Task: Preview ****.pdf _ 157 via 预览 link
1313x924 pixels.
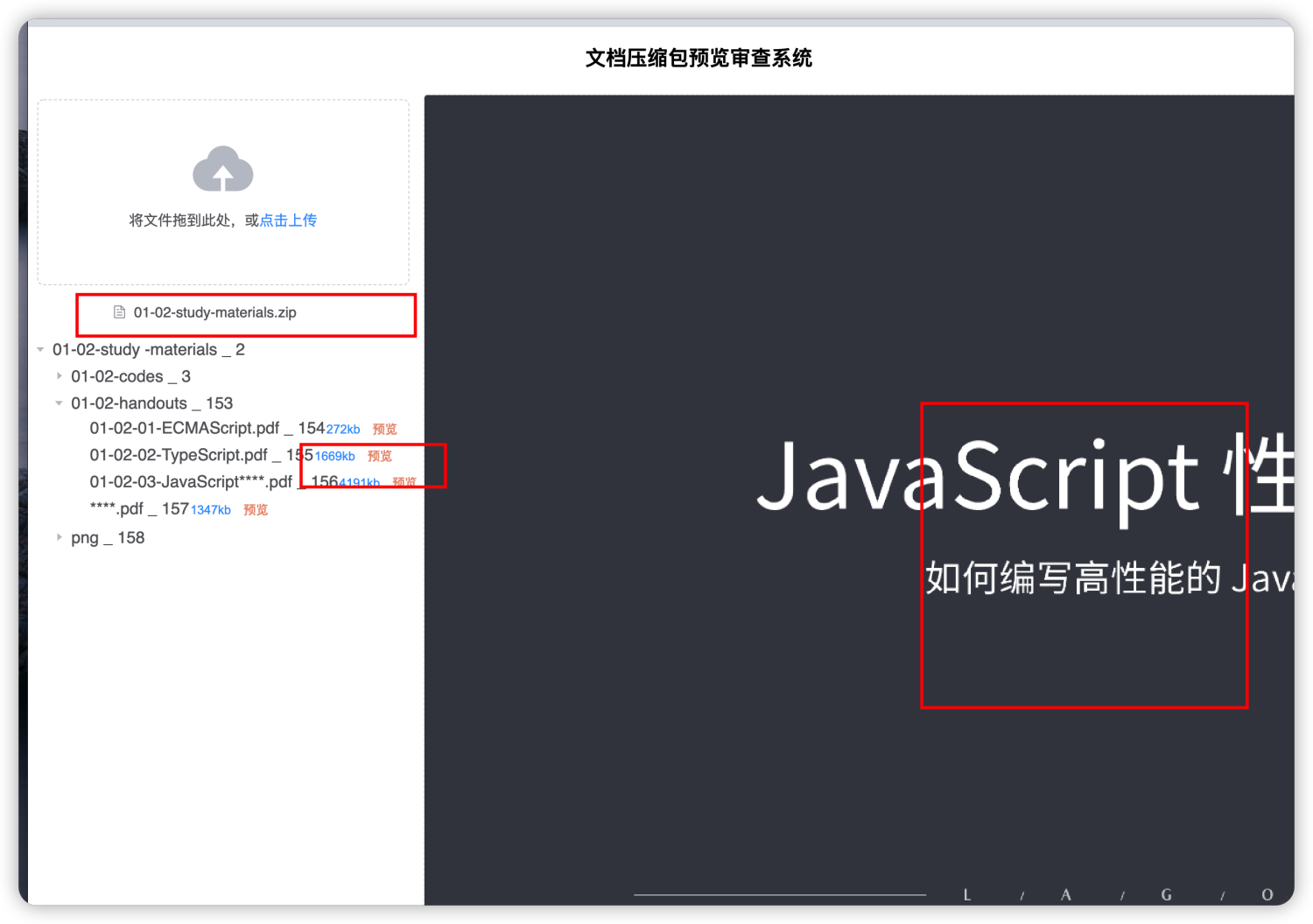Action: pos(256,509)
